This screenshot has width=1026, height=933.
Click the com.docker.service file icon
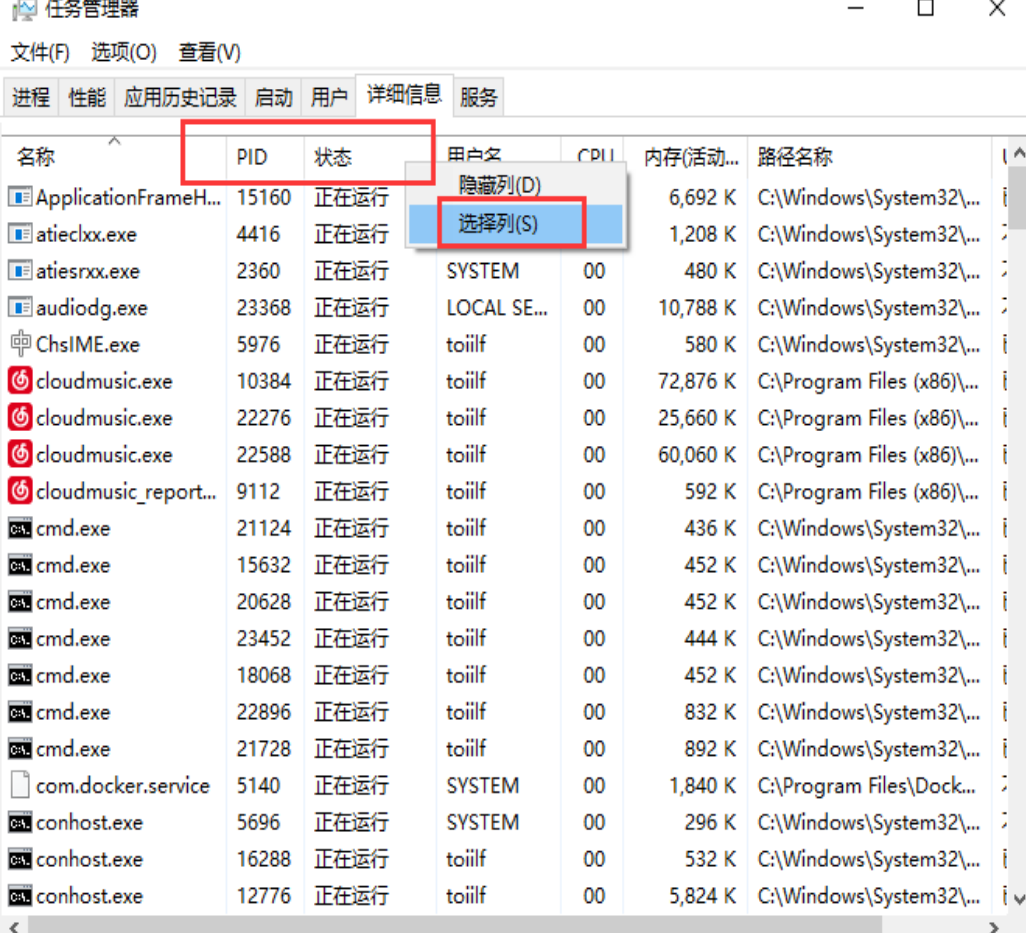(x=20, y=785)
